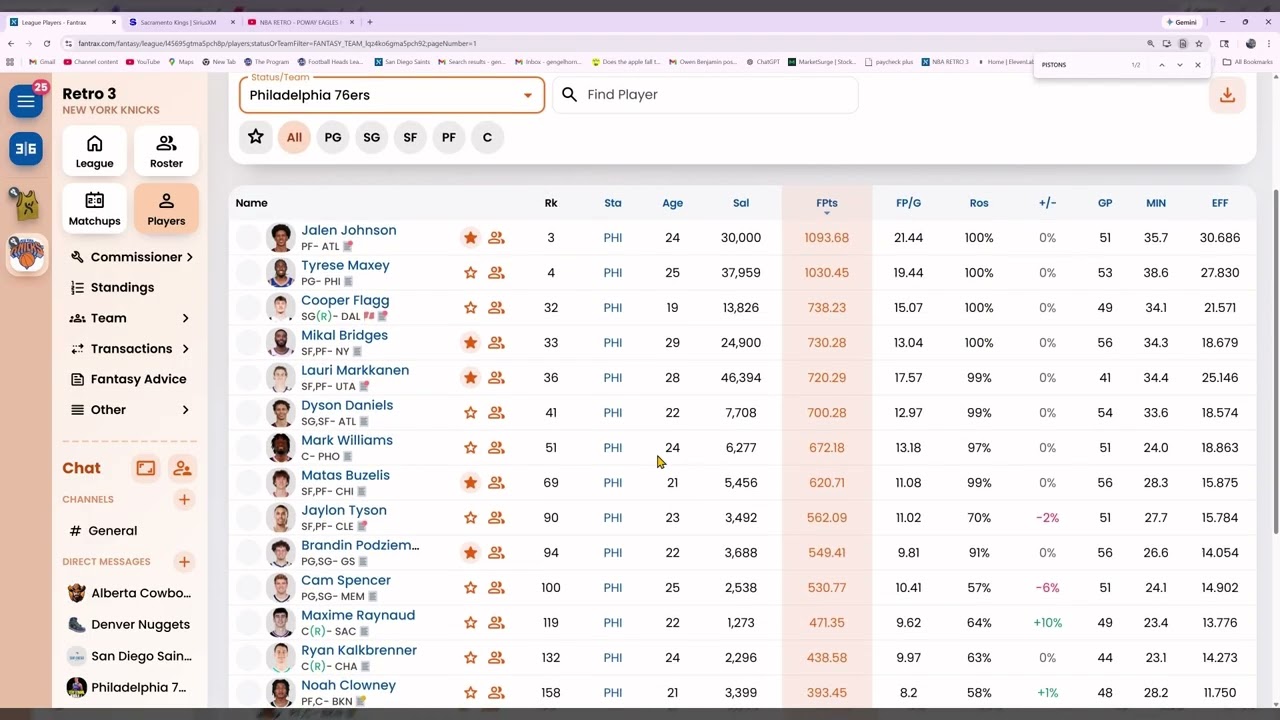Click the roster action icon for Tyrese Maxey
This screenshot has height=720, width=1280.
pyautogui.click(x=496, y=273)
